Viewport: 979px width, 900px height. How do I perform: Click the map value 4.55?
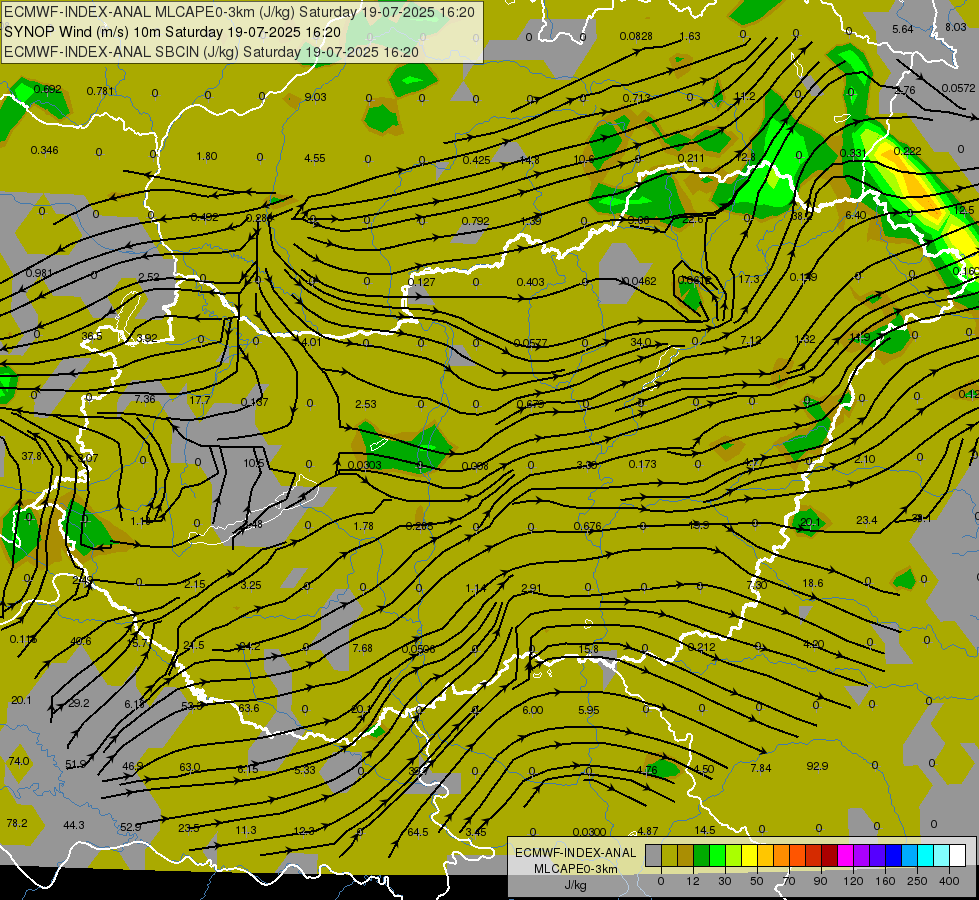click(315, 158)
